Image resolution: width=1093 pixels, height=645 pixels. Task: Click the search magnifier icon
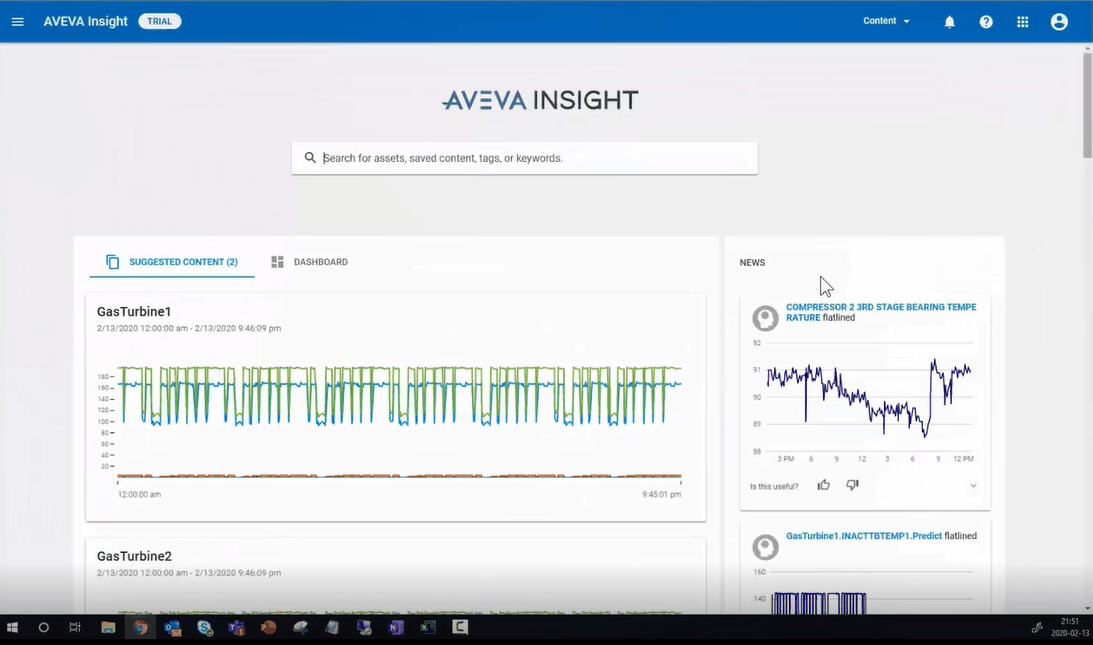pyautogui.click(x=310, y=158)
